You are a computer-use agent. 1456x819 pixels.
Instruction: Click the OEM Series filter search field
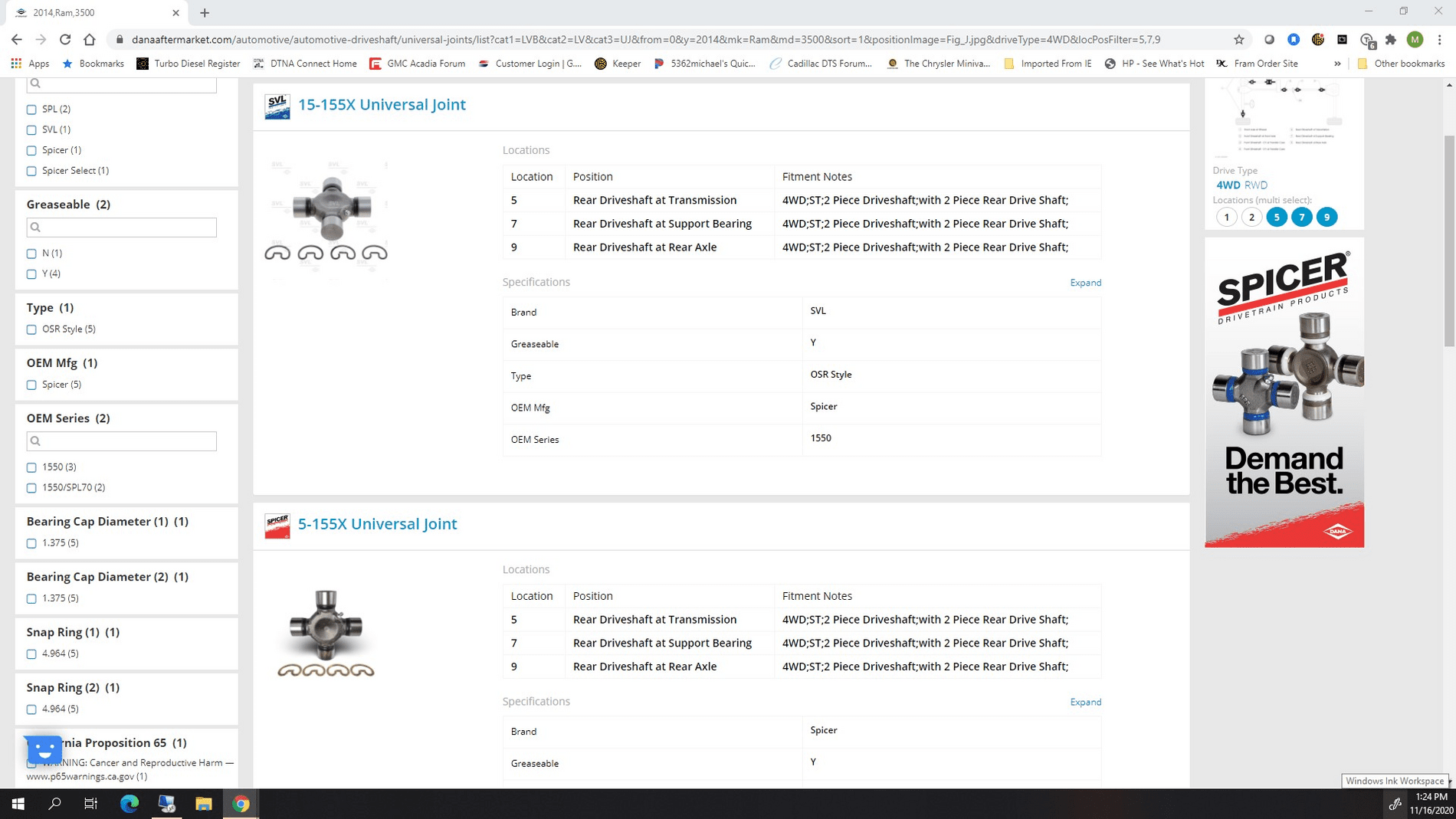pos(122,441)
